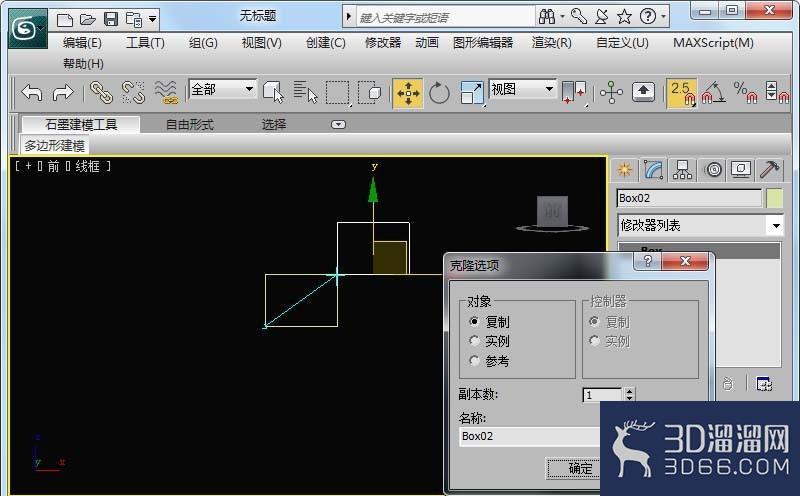The width and height of the screenshot is (800, 496).
Task: Click the 名称 field containing Box02
Action: 531,436
